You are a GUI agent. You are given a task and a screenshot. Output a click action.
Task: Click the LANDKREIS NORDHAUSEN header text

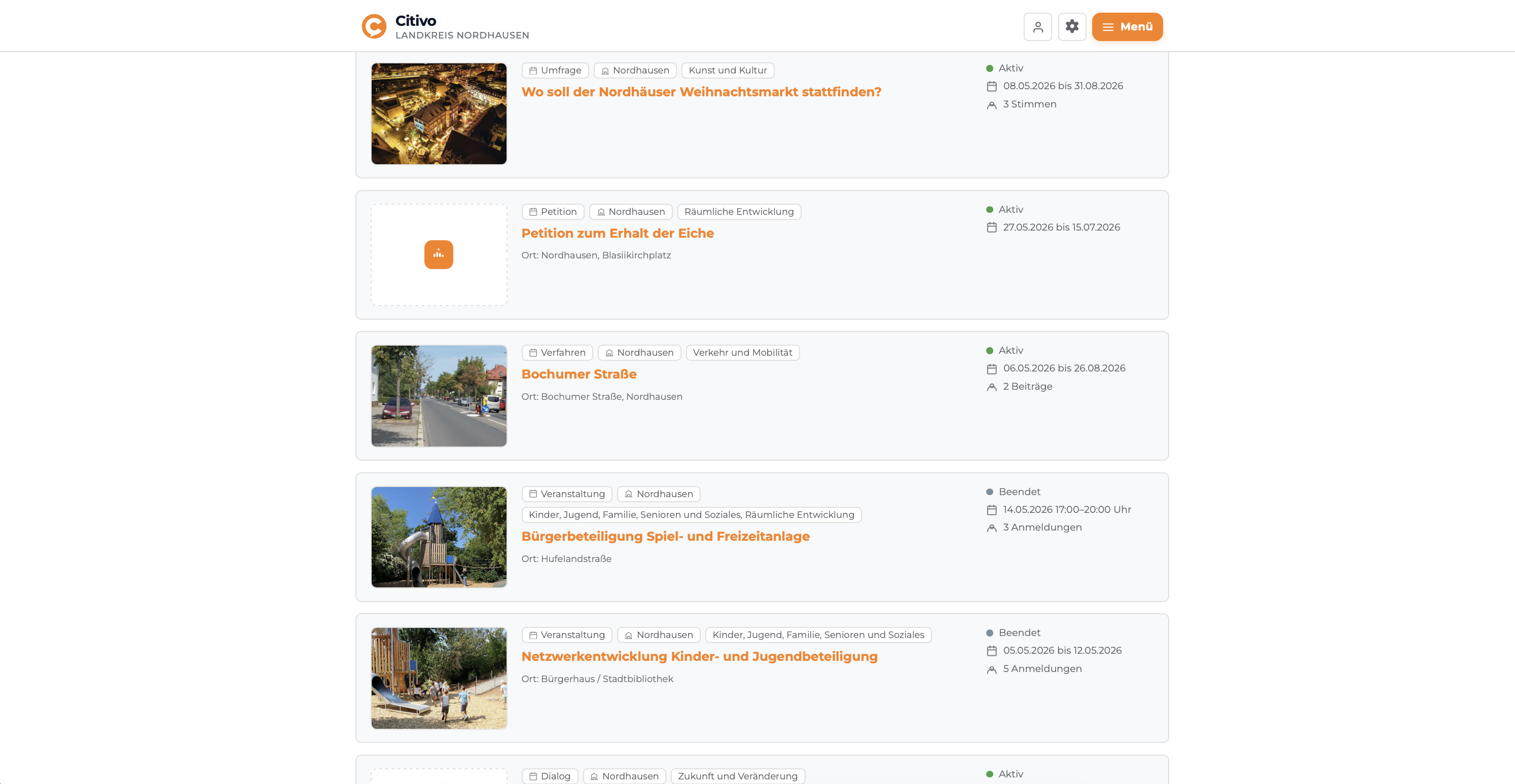[462, 35]
